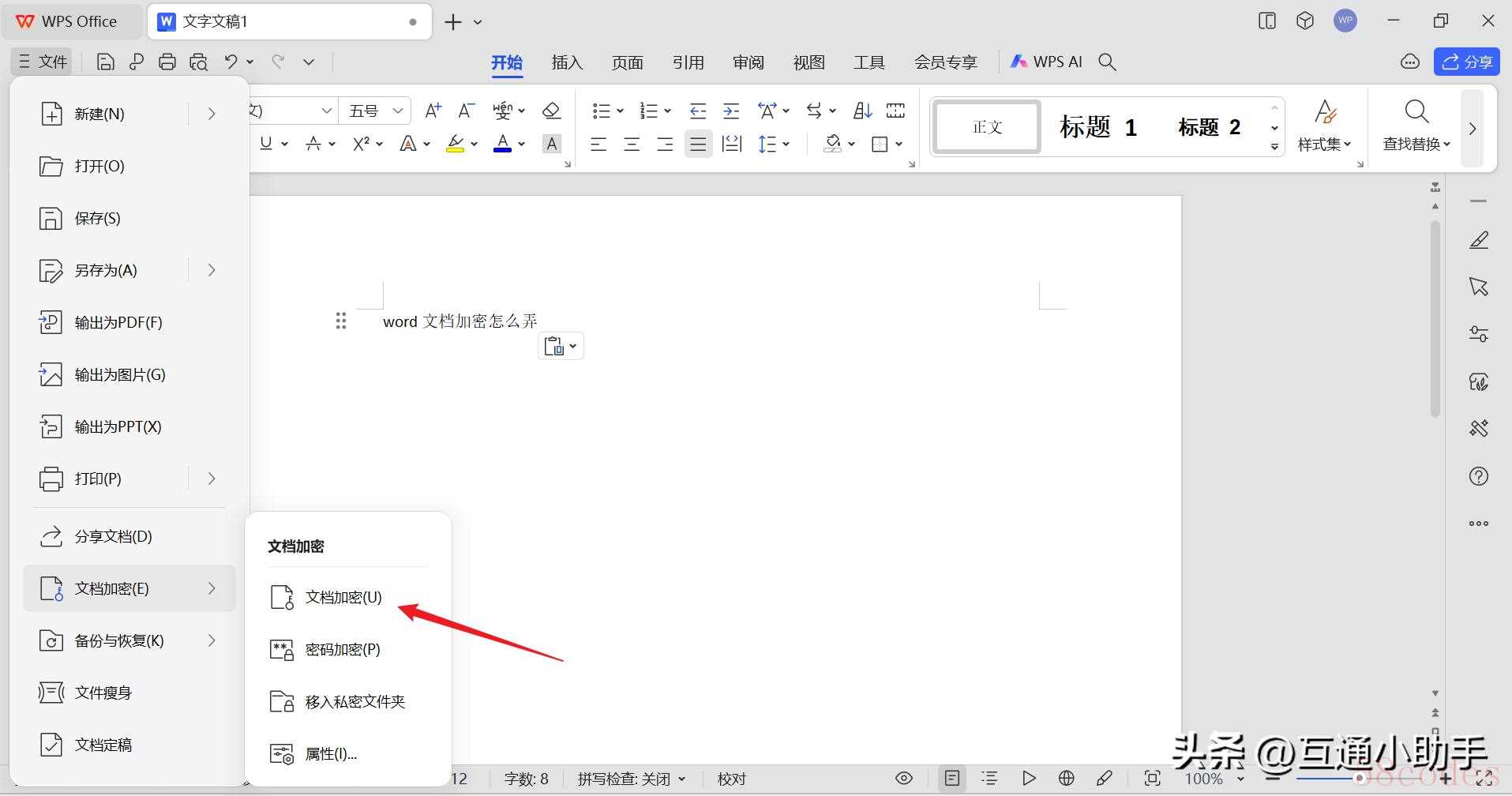Click the print icon in quick access toolbar
Image resolution: width=1512 pixels, height=796 pixels.
[x=167, y=62]
